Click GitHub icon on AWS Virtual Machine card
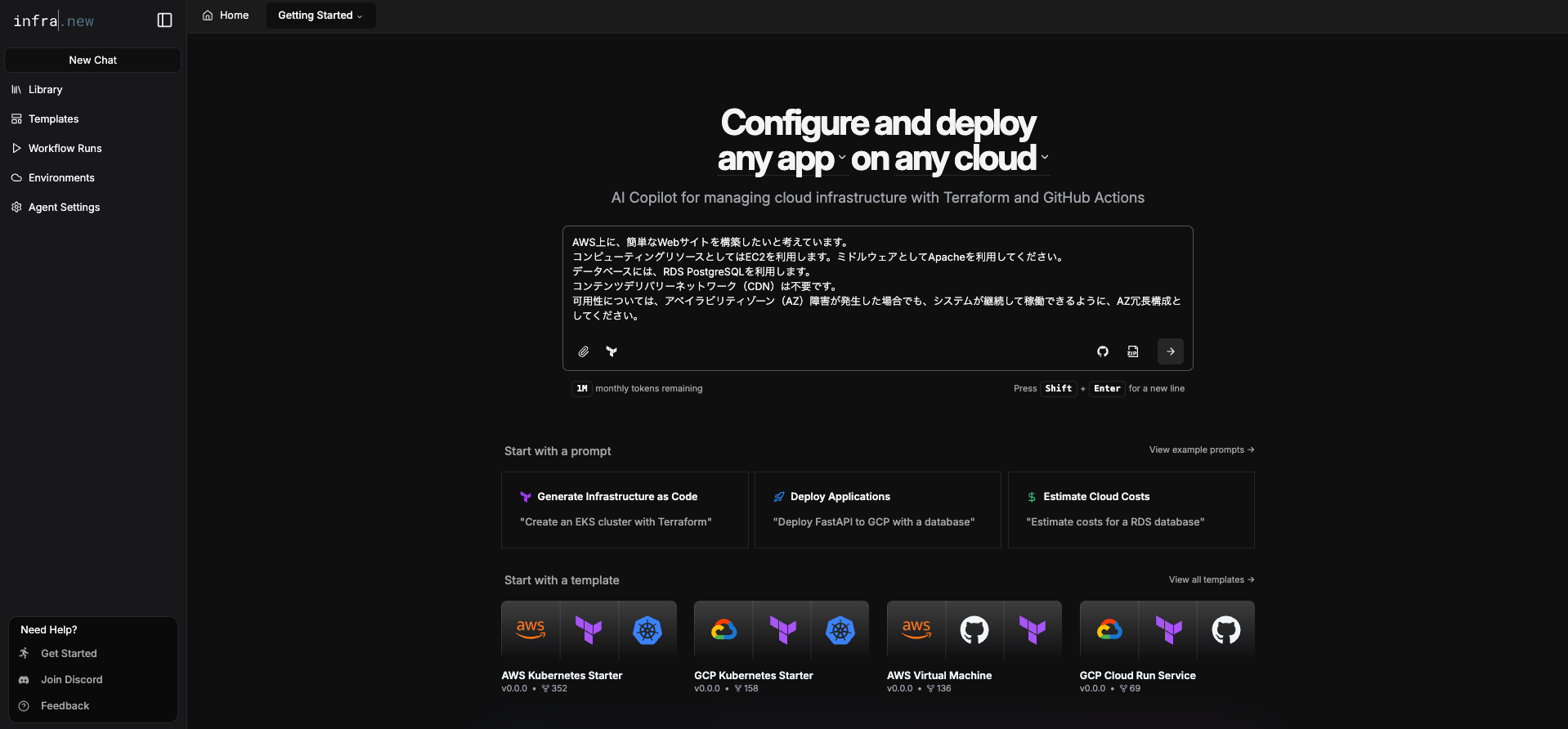Image resolution: width=1568 pixels, height=729 pixels. [x=974, y=630]
